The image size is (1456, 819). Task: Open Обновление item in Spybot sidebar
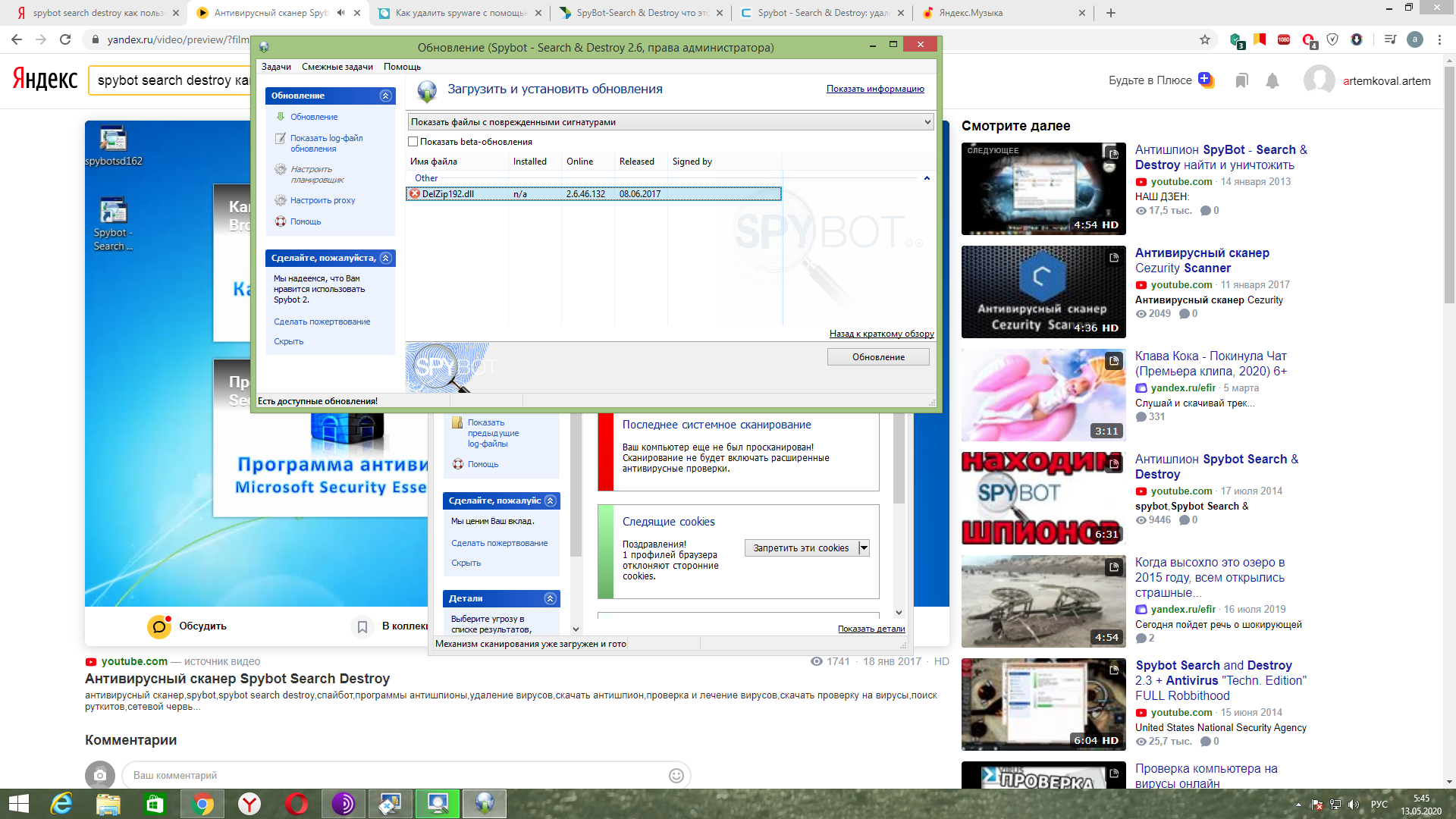[x=314, y=117]
